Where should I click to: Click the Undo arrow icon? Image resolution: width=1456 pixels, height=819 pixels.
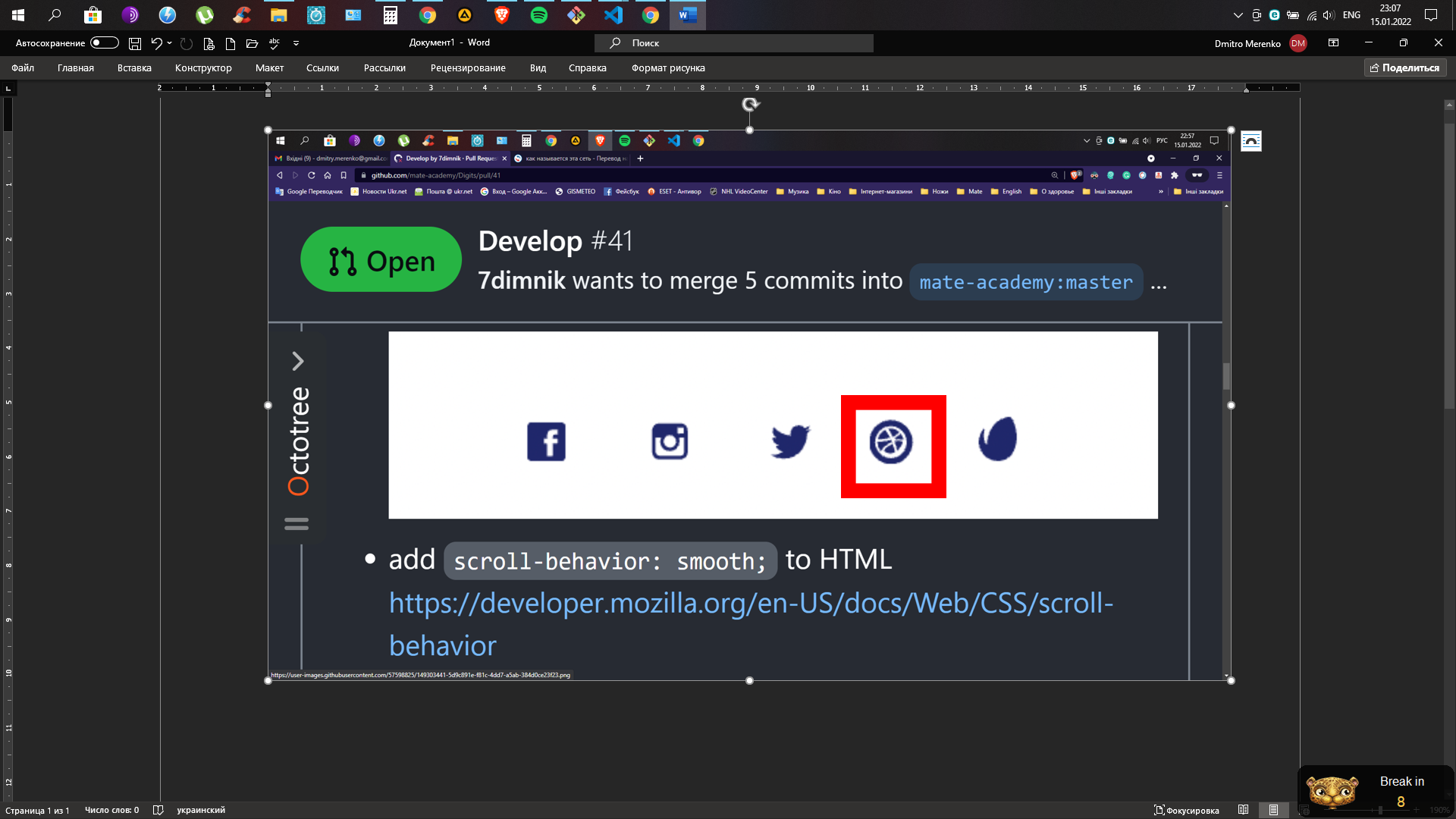point(156,43)
